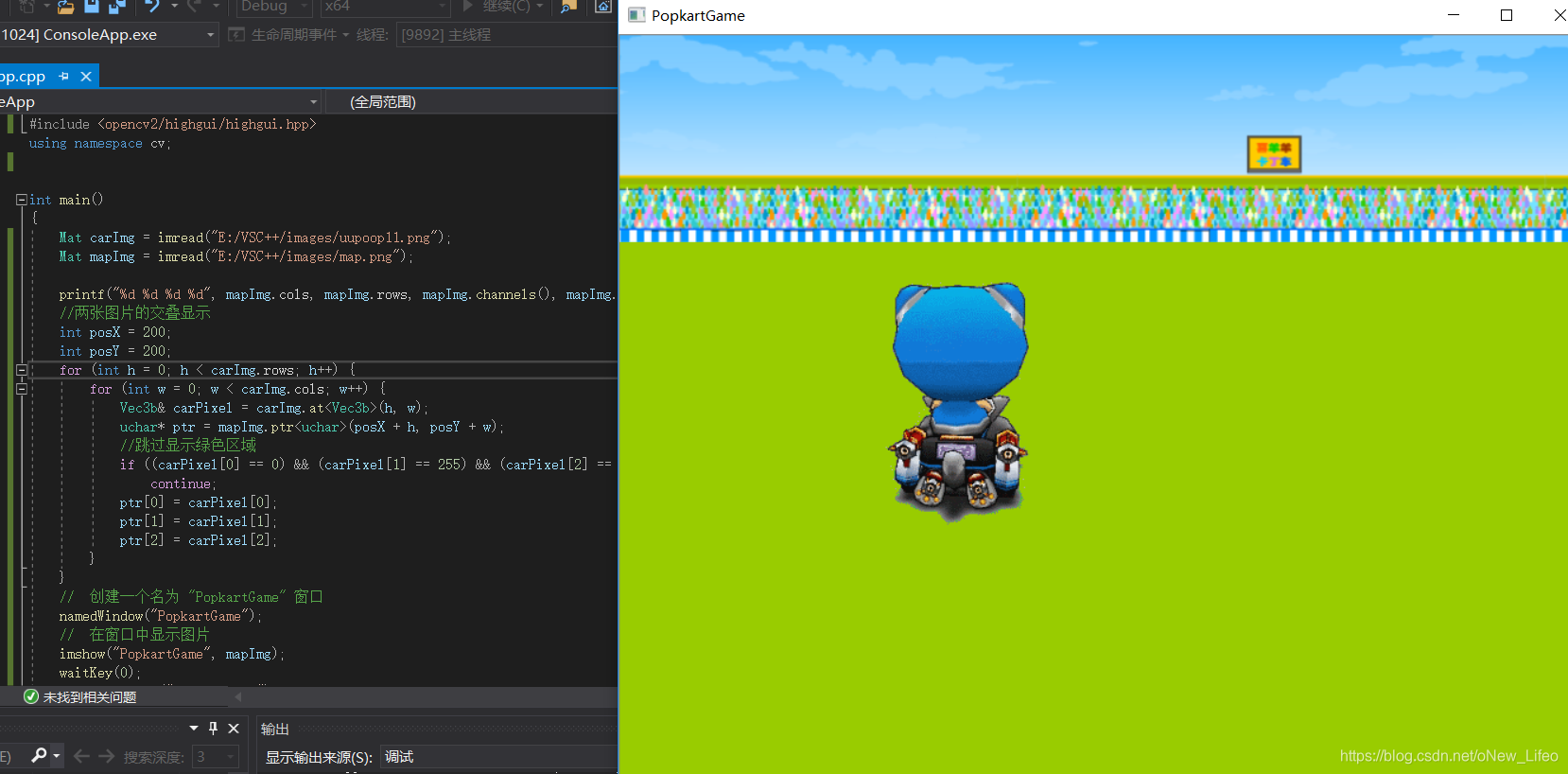Click the yellow billboard sign in the game
This screenshot has width=1568, height=774.
point(1274,153)
